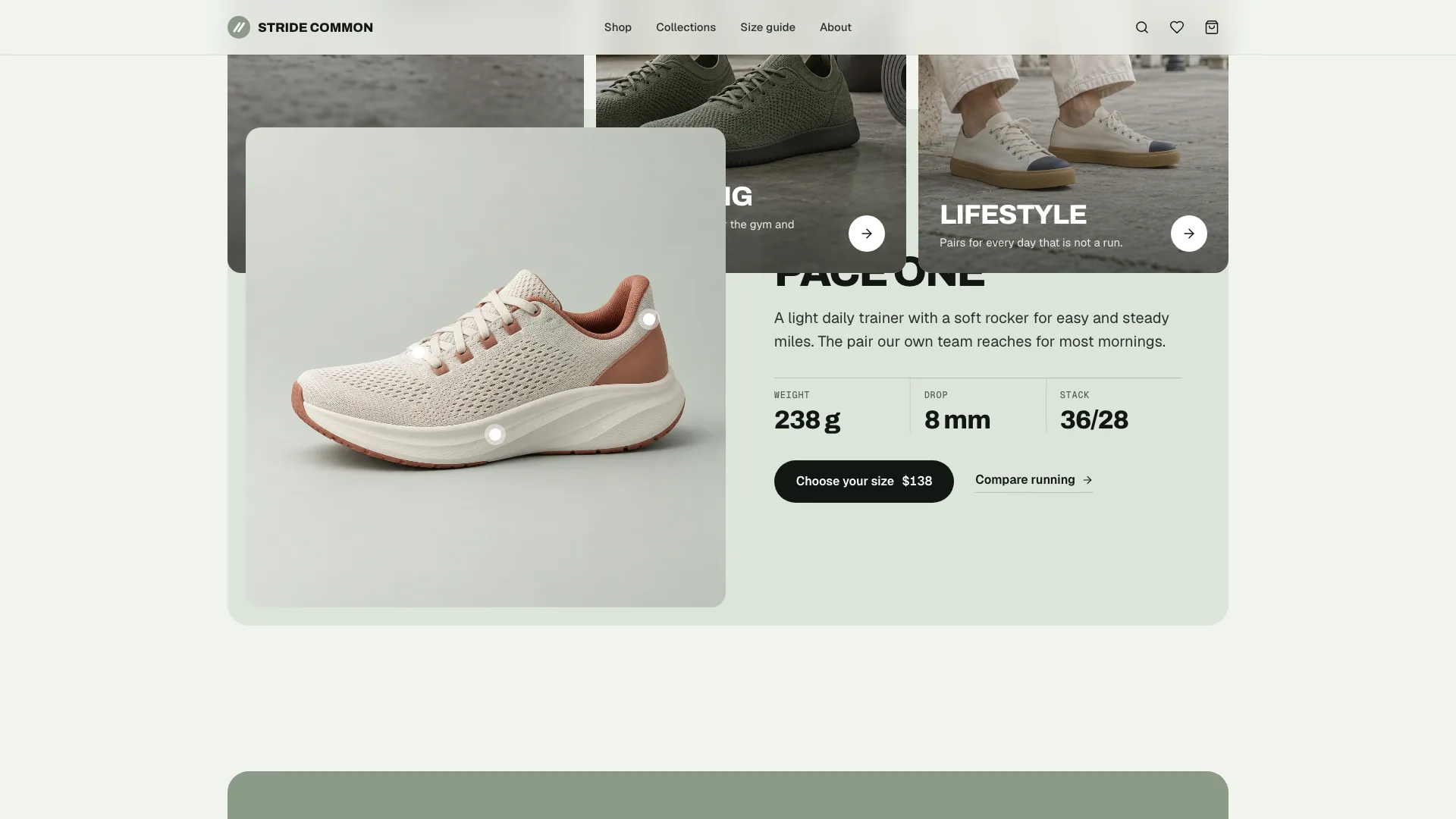Click the lace area hotspot on the shoe
The width and height of the screenshot is (1456, 819).
coord(419,352)
